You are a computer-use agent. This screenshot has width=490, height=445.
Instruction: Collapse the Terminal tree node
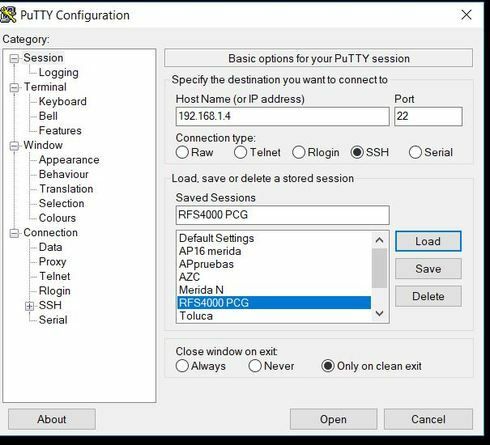(x=14, y=88)
